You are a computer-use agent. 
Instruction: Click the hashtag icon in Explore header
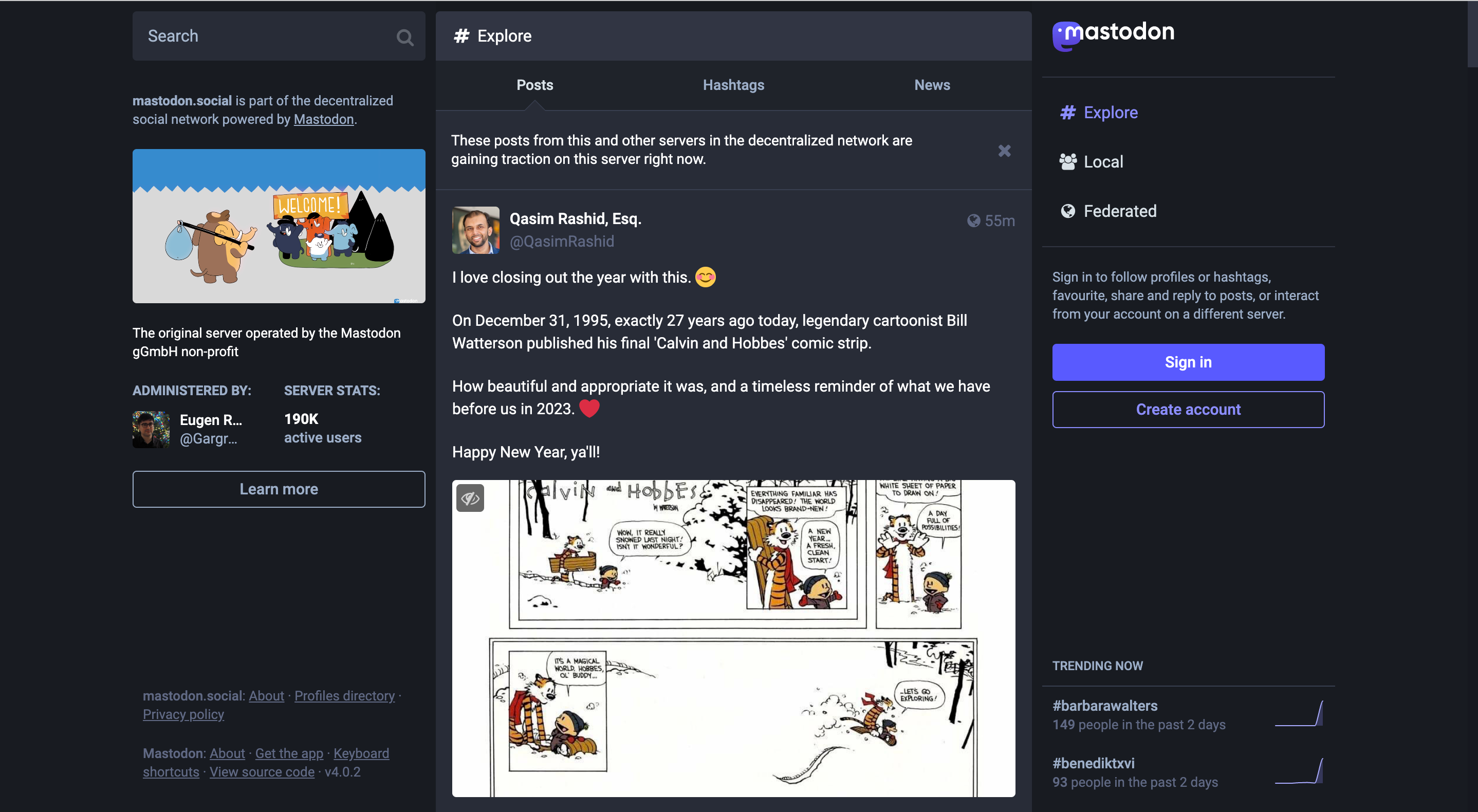461,36
